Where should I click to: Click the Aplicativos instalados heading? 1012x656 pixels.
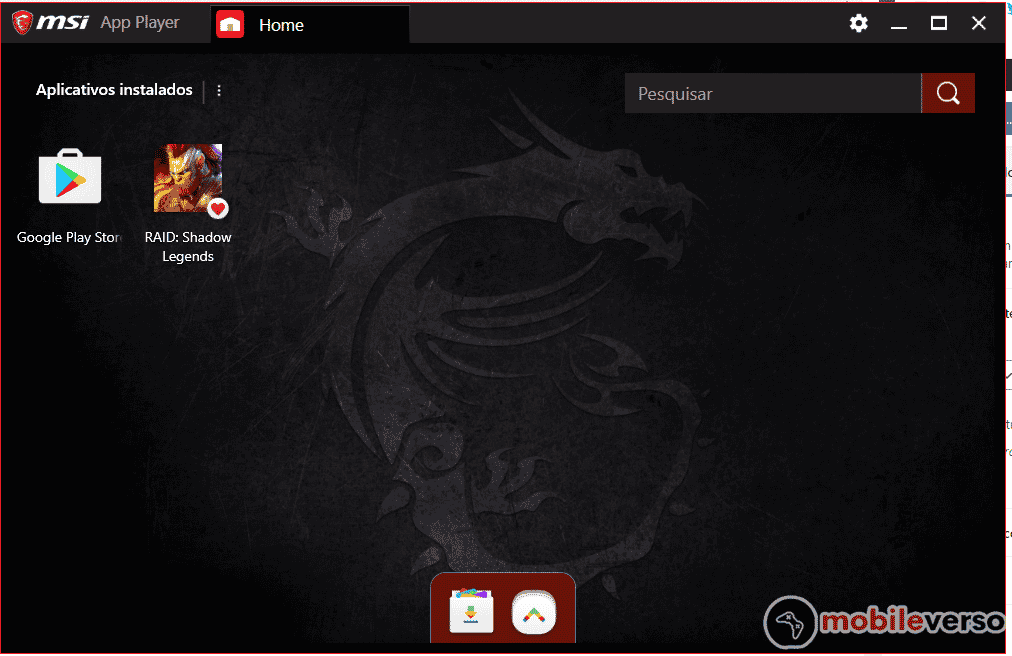point(114,90)
